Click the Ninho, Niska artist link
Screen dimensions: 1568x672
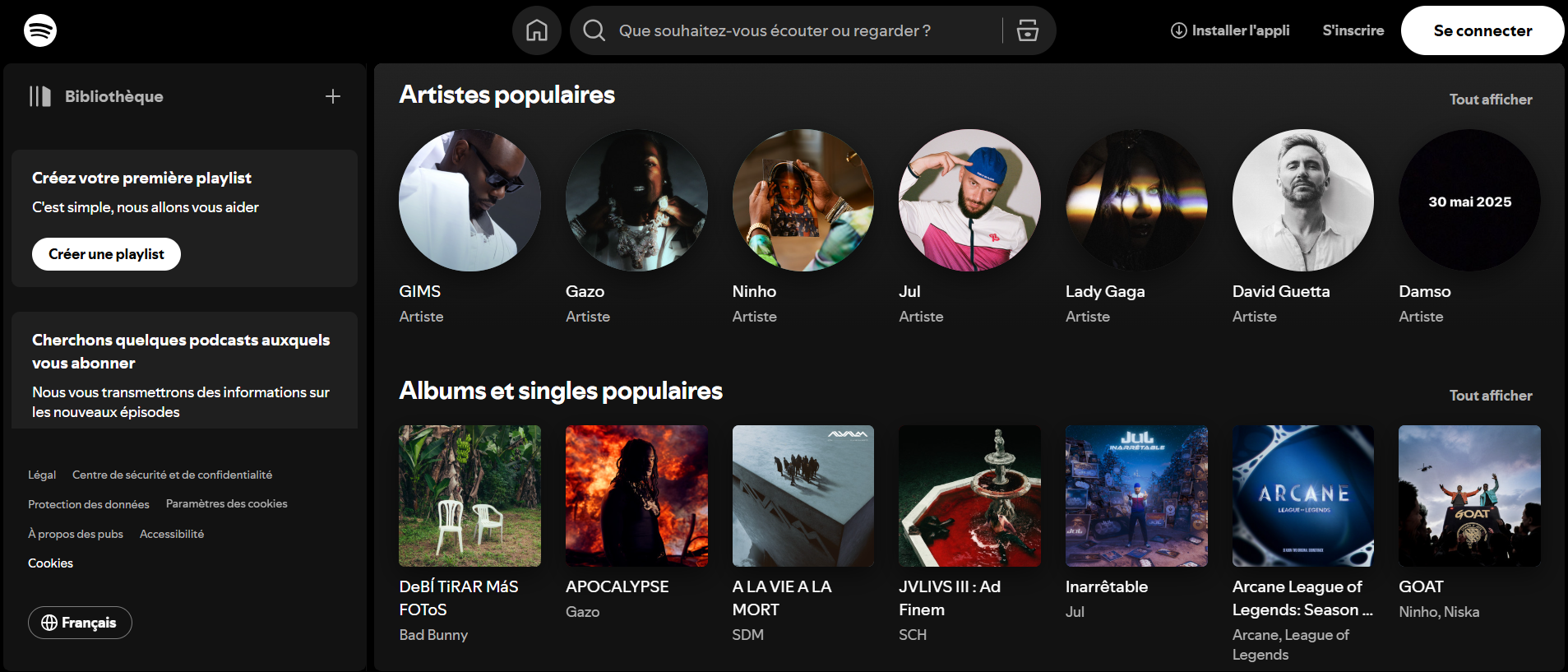1439,612
